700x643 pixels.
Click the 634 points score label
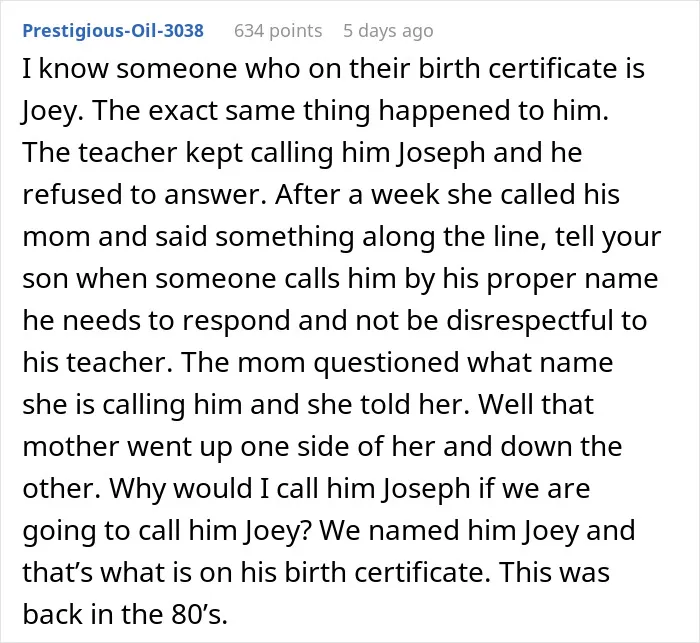278,31
